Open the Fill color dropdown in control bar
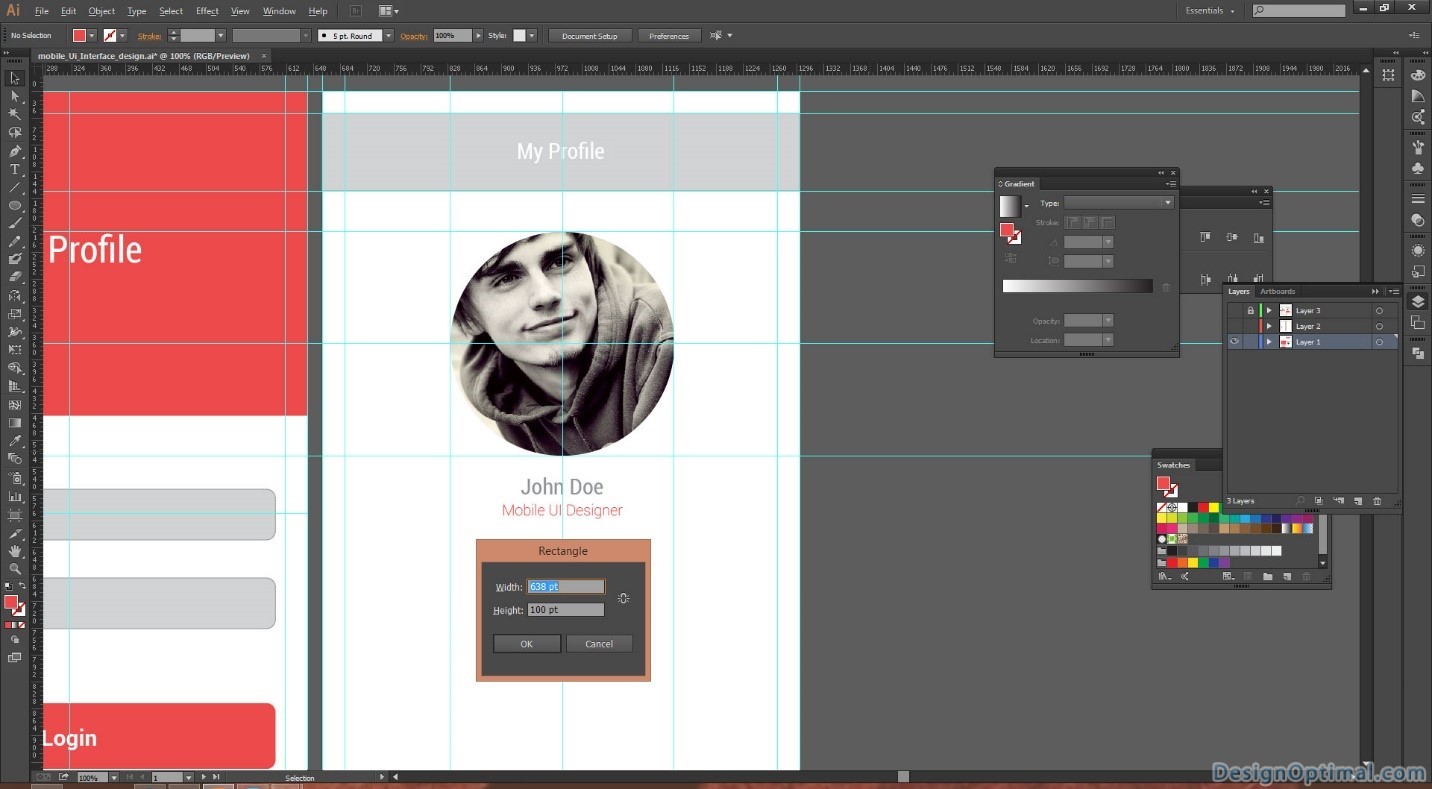The width and height of the screenshot is (1432, 789). click(x=92, y=35)
